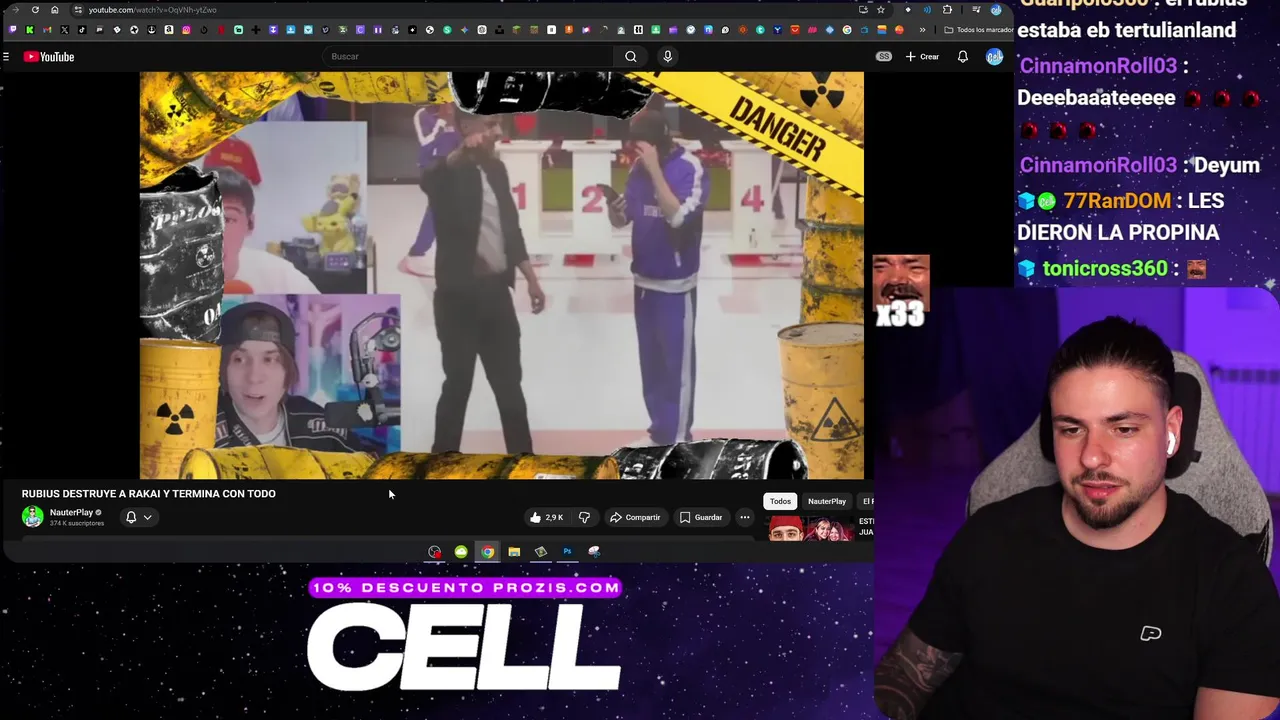The height and width of the screenshot is (720, 1280).
Task: Switch to Chrome in the taskbar
Action: coord(487,552)
